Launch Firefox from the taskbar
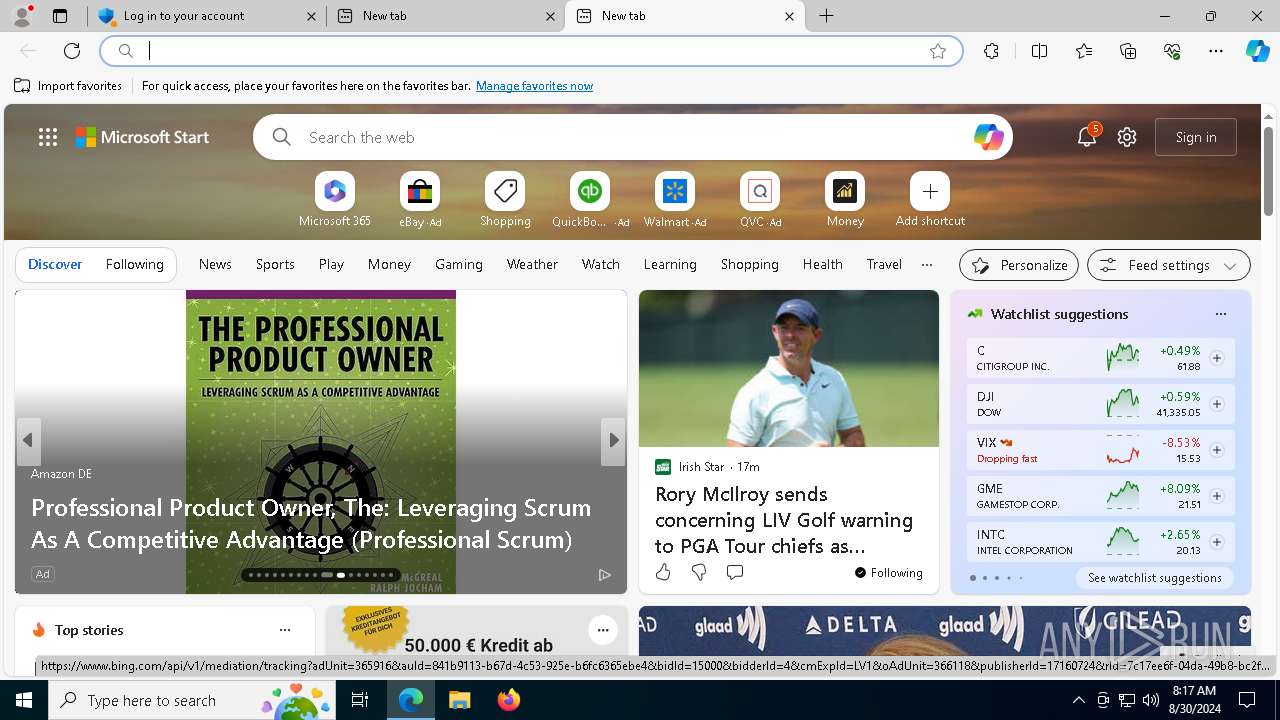The image size is (1280, 720). [509, 700]
